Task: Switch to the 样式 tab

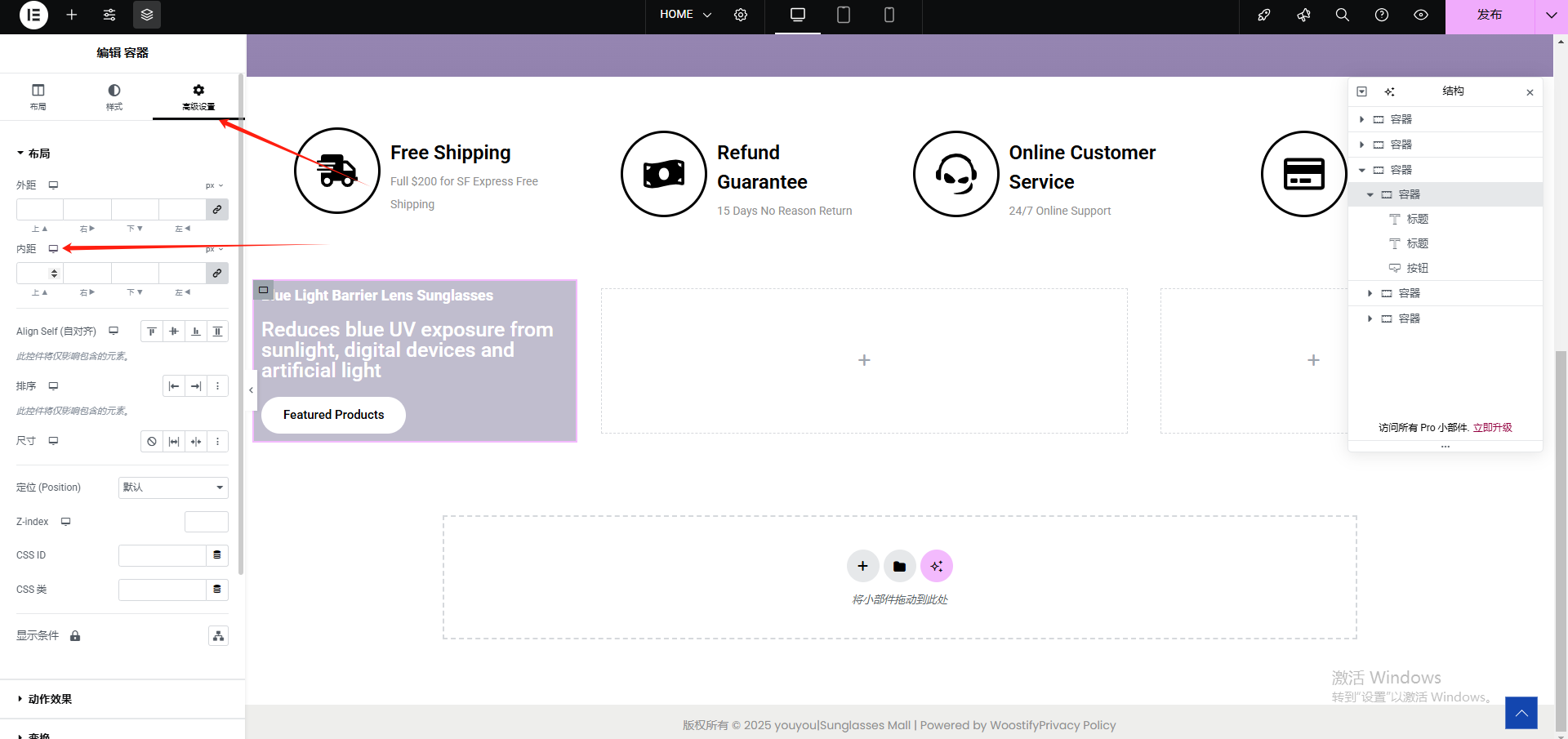Action: pos(114,96)
